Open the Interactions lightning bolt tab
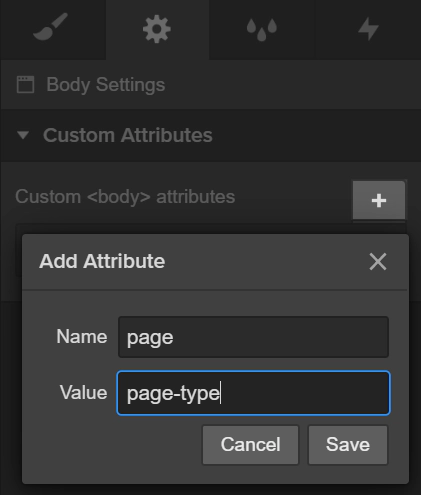421x495 pixels. pos(368,29)
